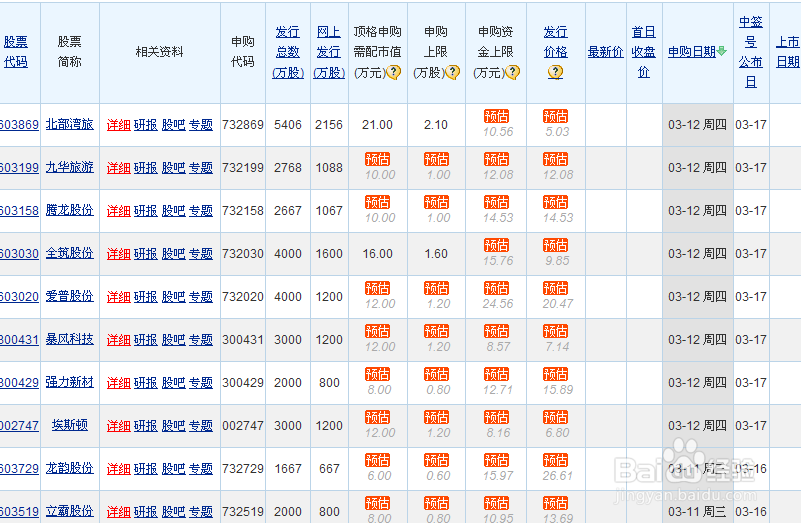Open stock code 603519 link

(19, 511)
